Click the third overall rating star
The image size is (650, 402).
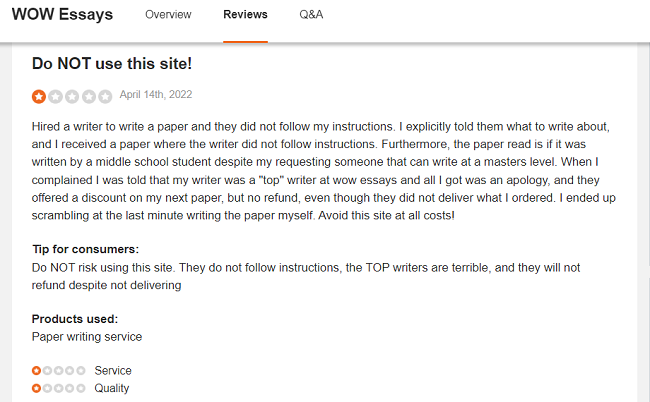click(x=72, y=97)
